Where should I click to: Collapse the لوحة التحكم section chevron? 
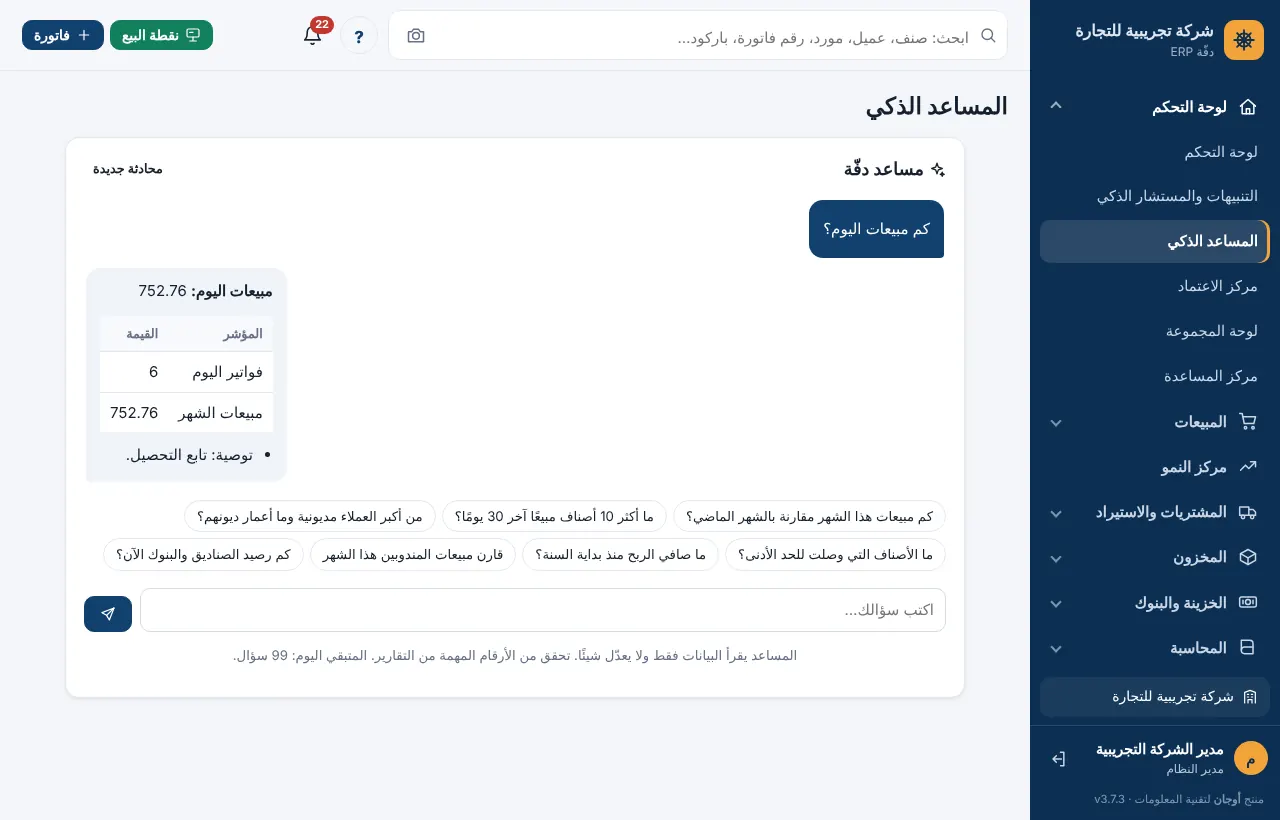[1056, 106]
